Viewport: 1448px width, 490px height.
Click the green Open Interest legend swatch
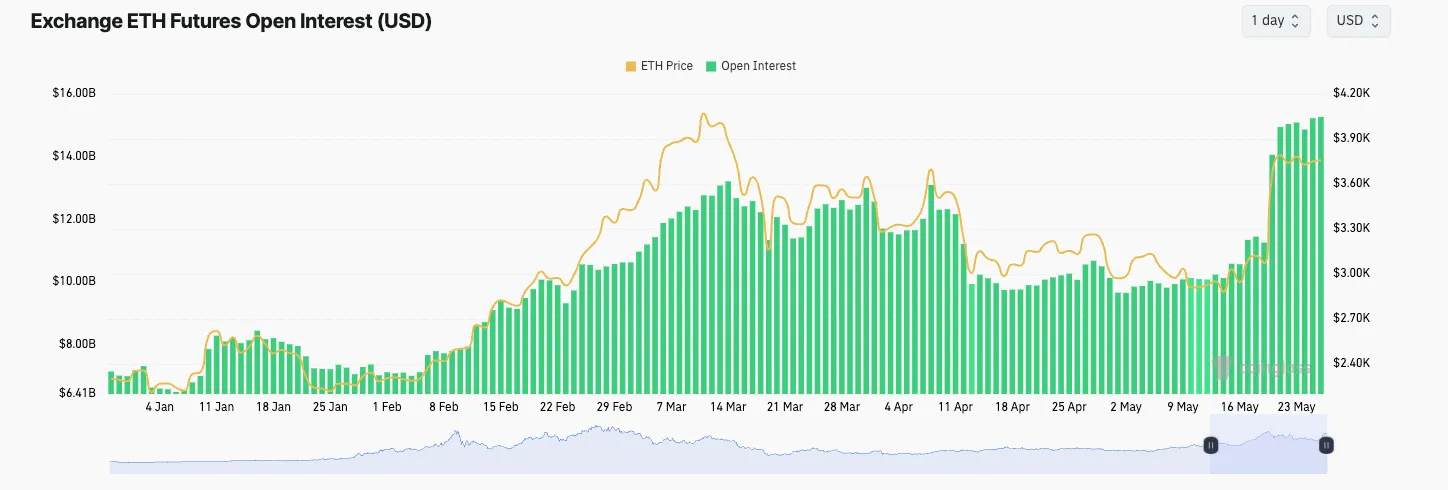711,66
